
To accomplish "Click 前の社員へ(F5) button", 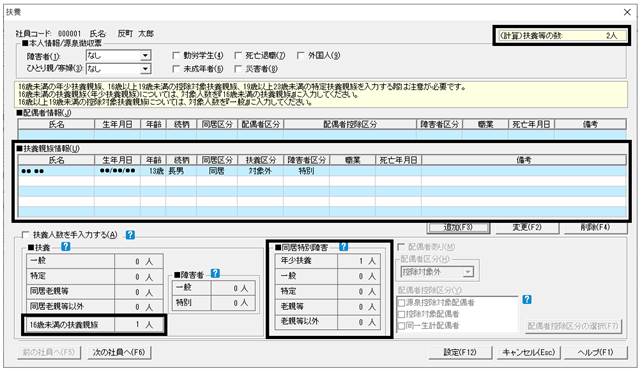I will [49, 353].
